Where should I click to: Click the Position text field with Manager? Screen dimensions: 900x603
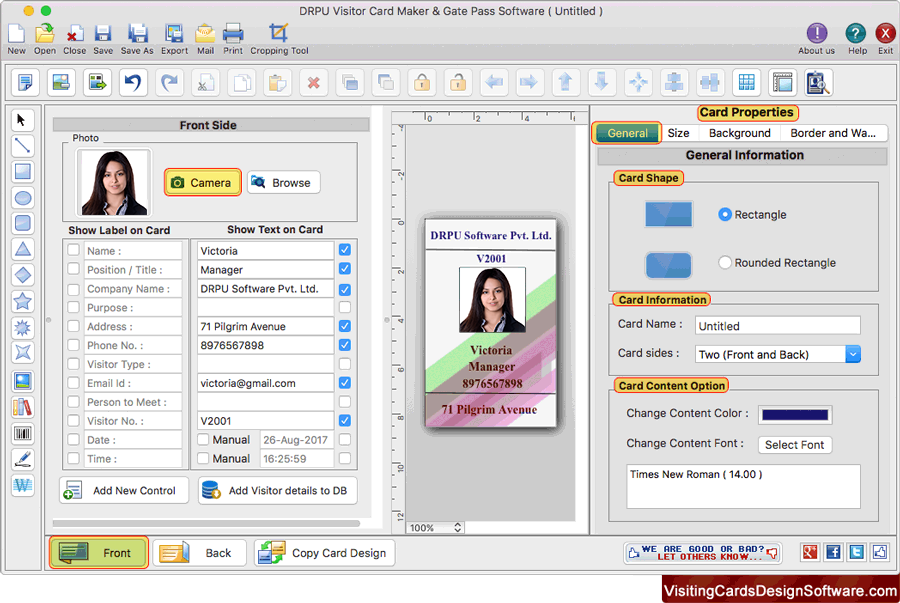coord(266,270)
